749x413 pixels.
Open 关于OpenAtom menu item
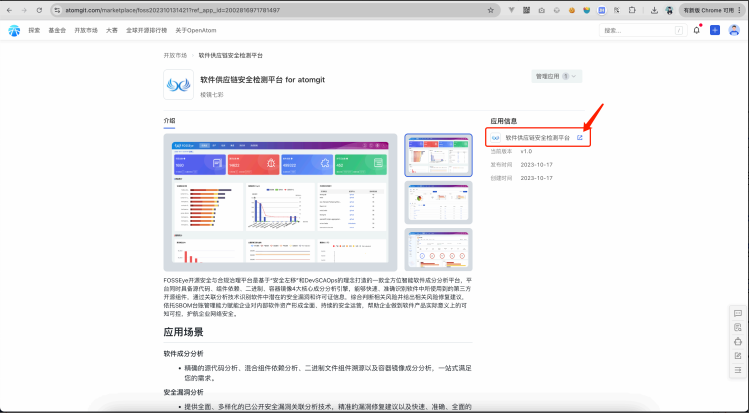coord(196,30)
